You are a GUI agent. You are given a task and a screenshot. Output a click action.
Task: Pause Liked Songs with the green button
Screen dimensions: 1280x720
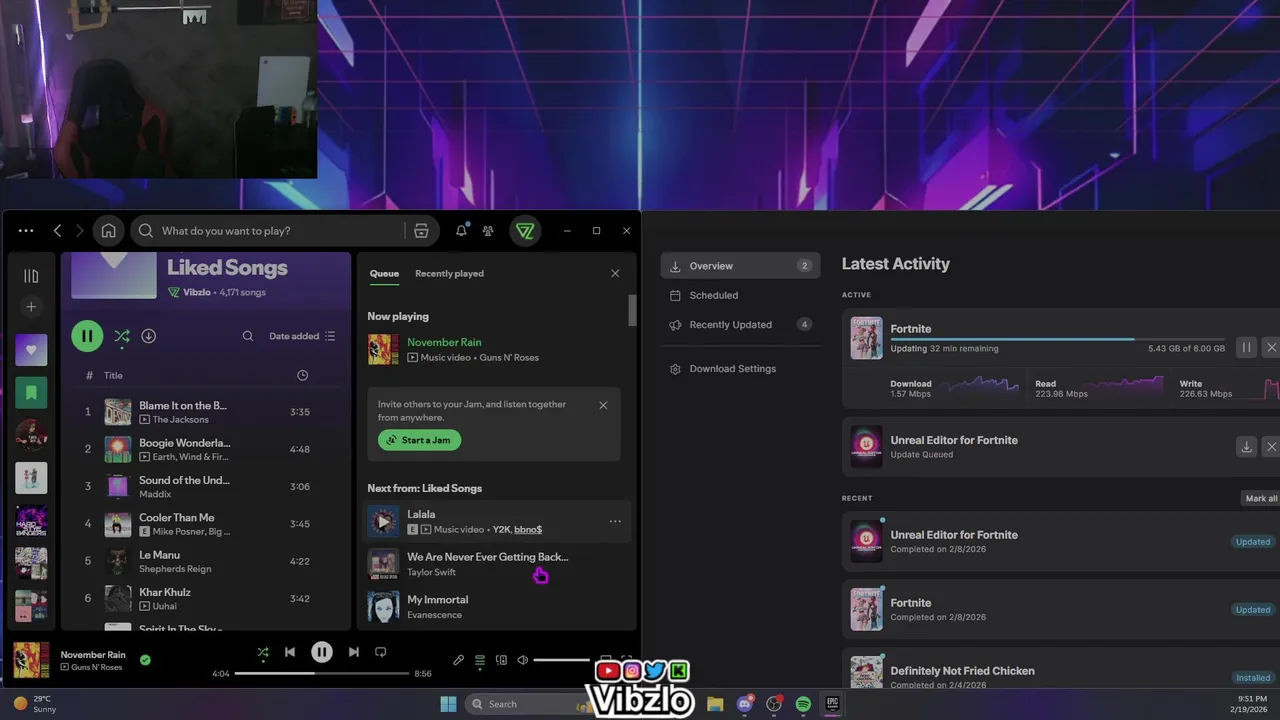pos(87,336)
